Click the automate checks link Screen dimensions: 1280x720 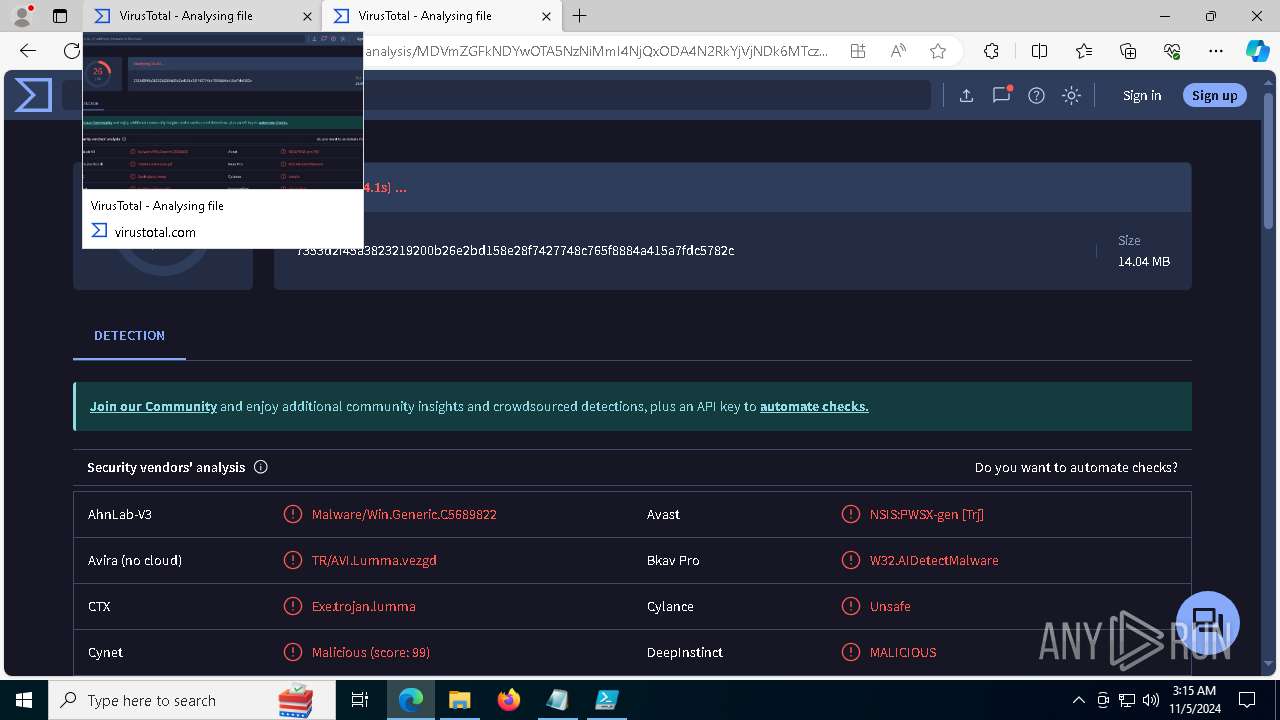tap(814, 406)
